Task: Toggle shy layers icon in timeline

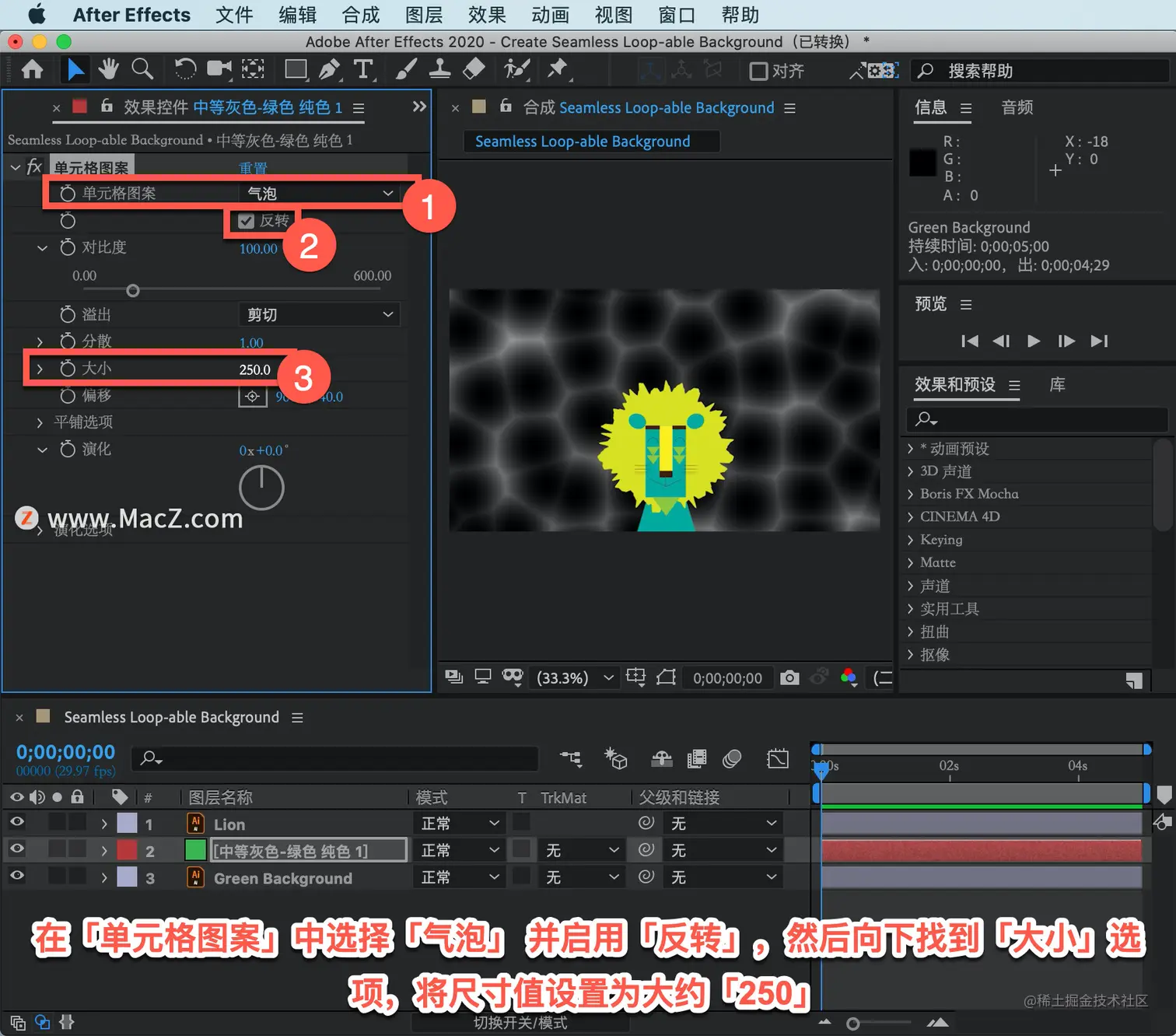Action: tap(662, 758)
